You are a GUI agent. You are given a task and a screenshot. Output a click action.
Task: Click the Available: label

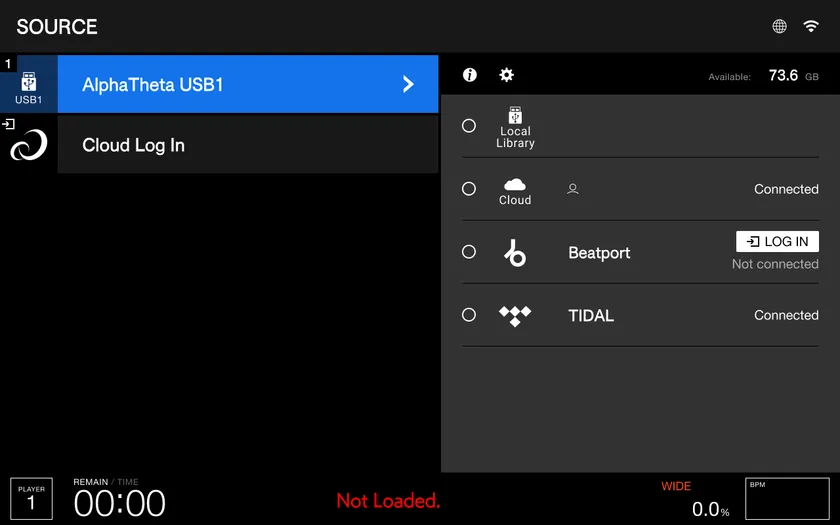[x=729, y=77]
